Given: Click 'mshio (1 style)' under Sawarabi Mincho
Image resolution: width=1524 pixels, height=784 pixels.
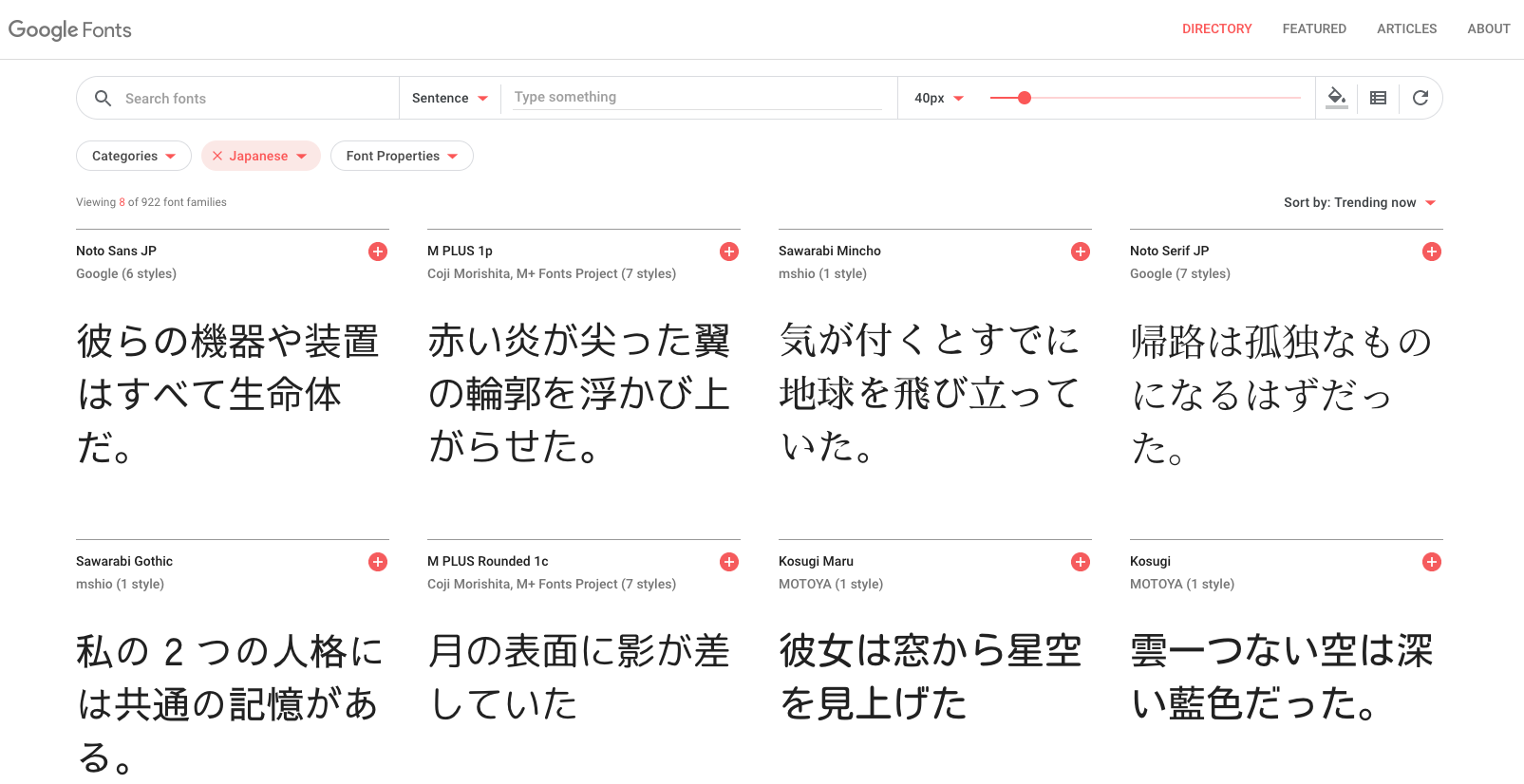Looking at the screenshot, I should (822, 273).
